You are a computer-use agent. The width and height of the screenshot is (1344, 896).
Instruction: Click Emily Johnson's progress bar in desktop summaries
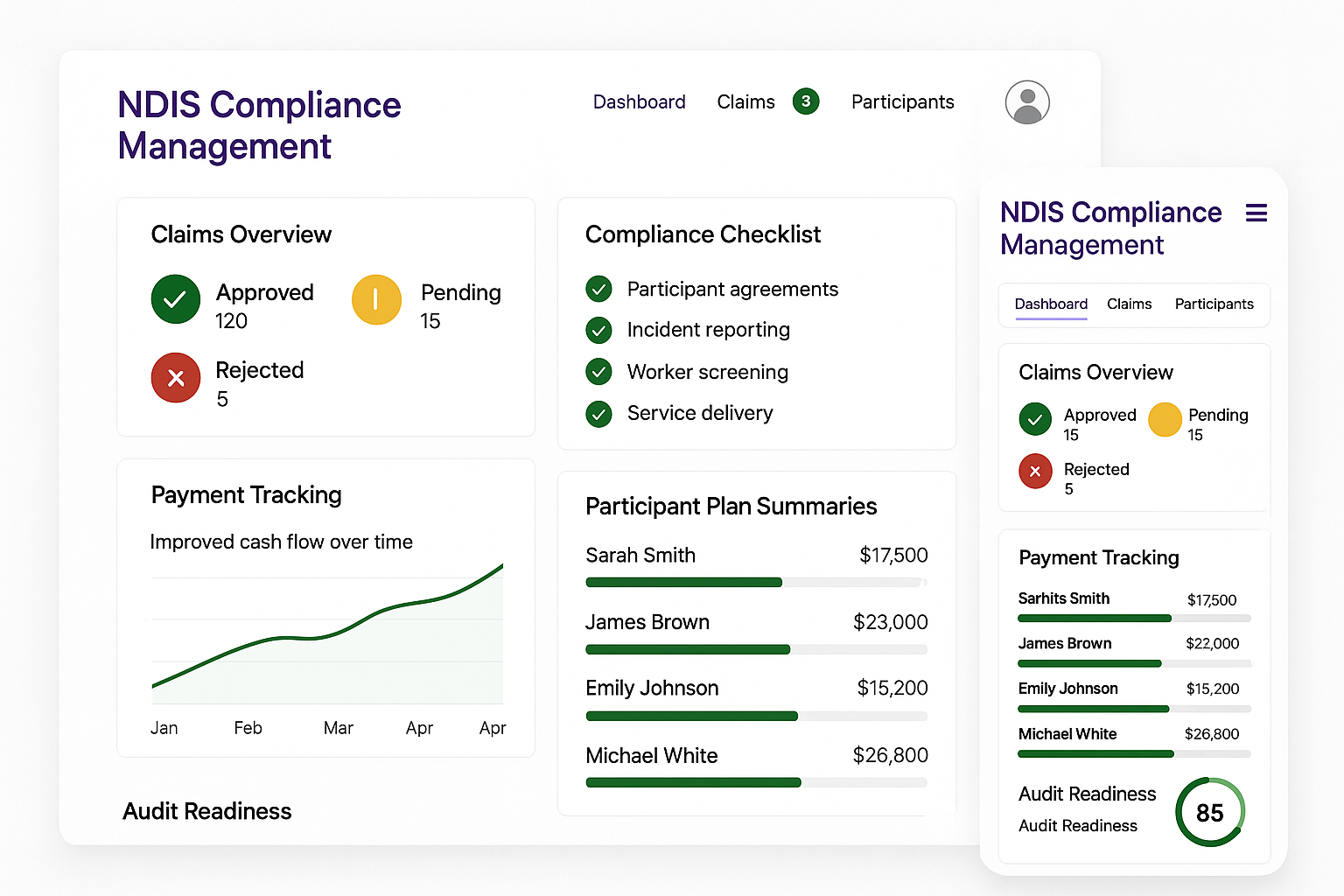[756, 716]
